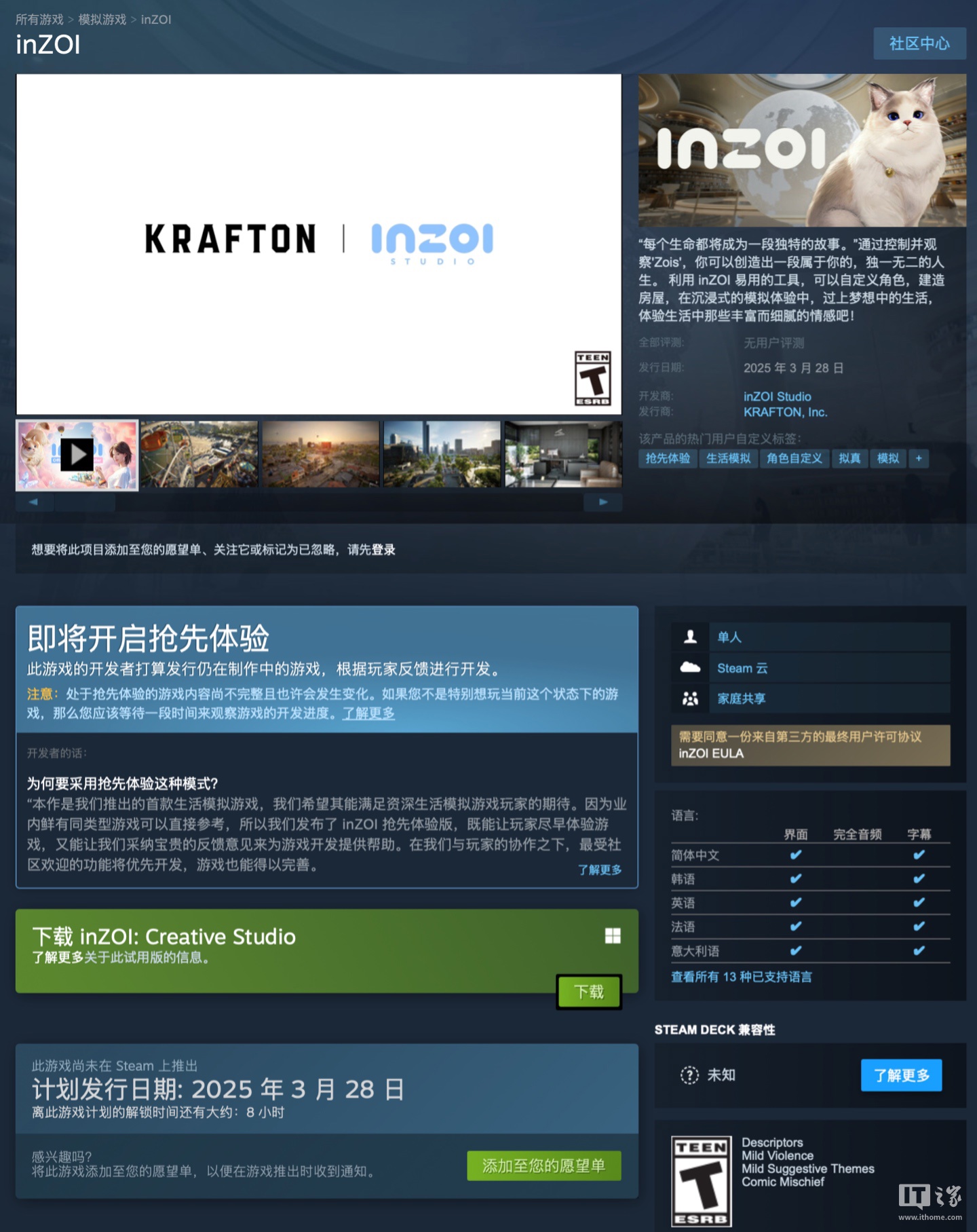Click 添加至您的愿望单 wishlist button
This screenshot has width=977, height=1232.
click(x=544, y=1165)
